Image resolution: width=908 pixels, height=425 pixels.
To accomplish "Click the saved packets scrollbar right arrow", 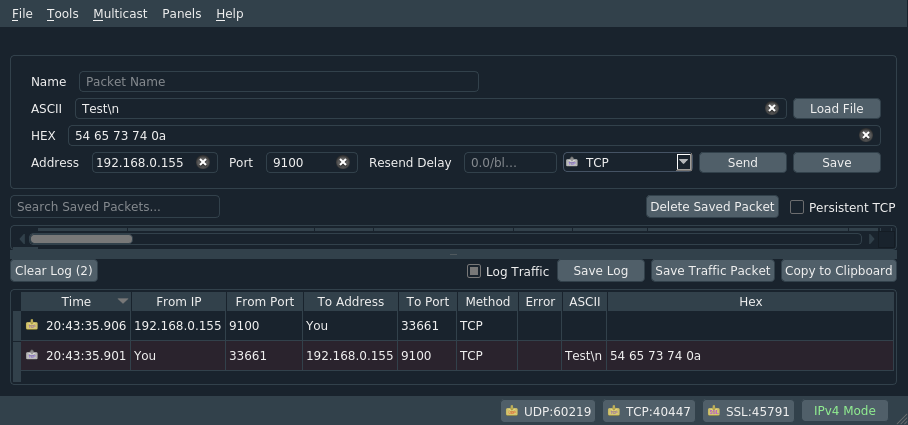I will click(x=872, y=239).
